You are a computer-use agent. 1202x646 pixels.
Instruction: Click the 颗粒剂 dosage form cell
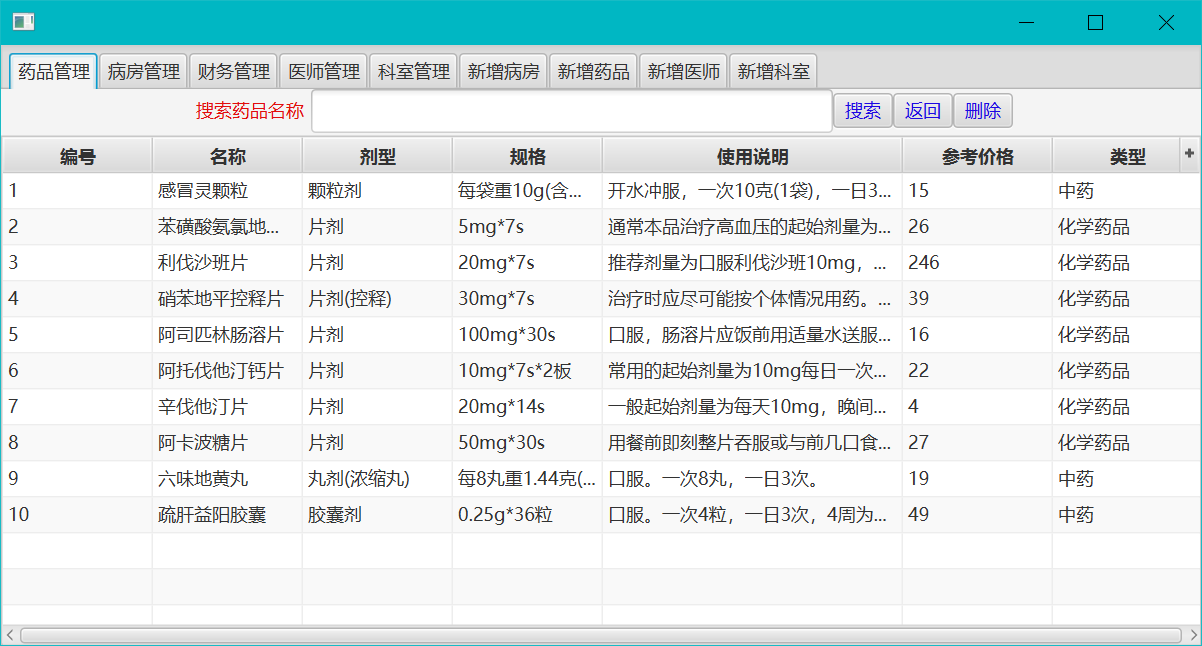coord(377,191)
